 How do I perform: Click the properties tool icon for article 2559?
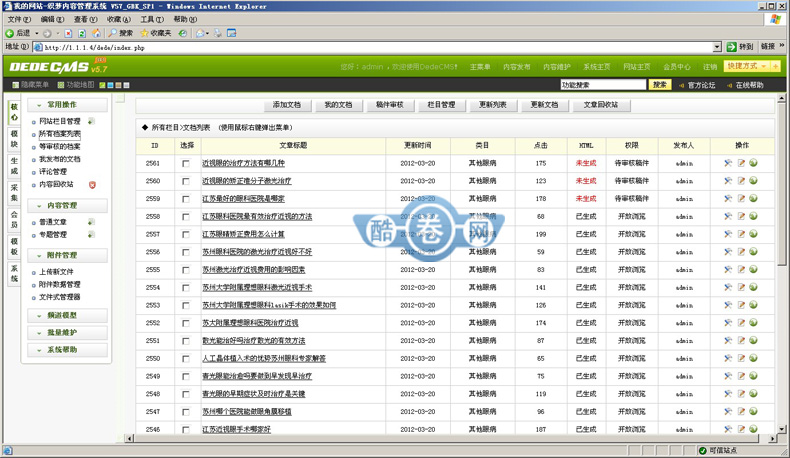point(728,199)
